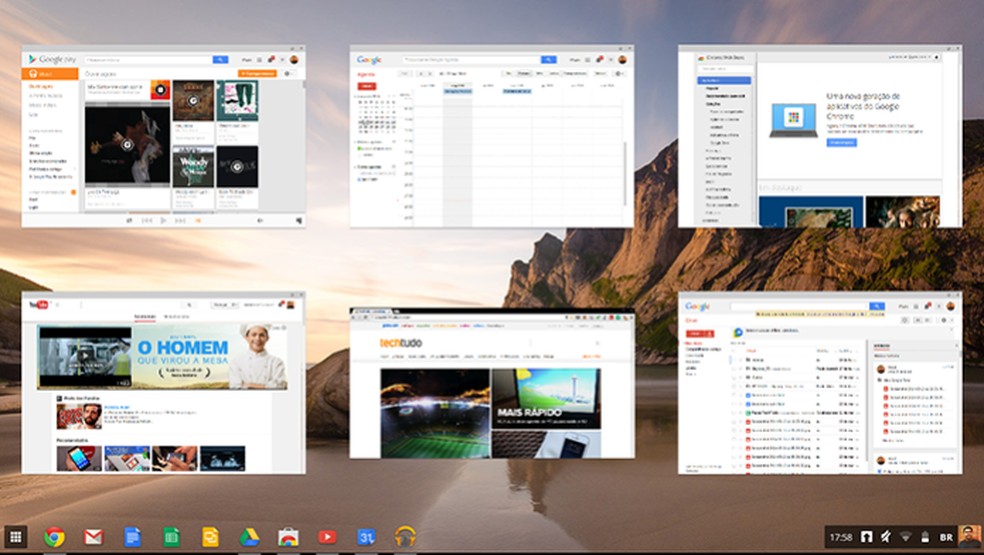The width and height of the screenshot is (984, 555).
Task: Open Google Slides from the shelf
Action: pyautogui.click(x=210, y=537)
